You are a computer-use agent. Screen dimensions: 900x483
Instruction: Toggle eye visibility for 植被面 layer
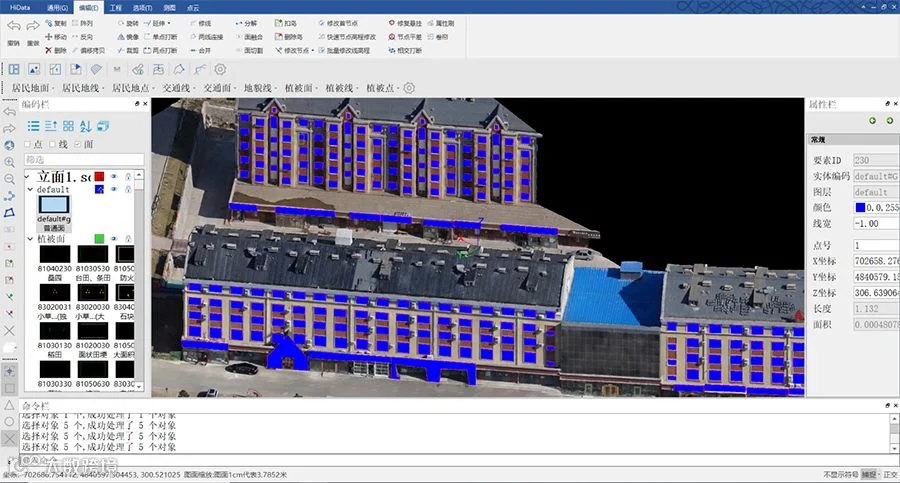(x=114, y=238)
